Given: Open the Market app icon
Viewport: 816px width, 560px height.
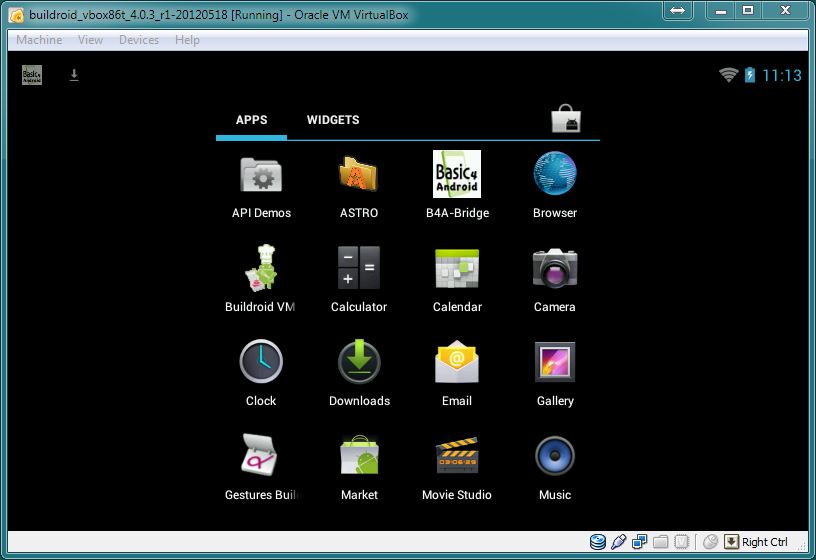Looking at the screenshot, I should tap(359, 468).
